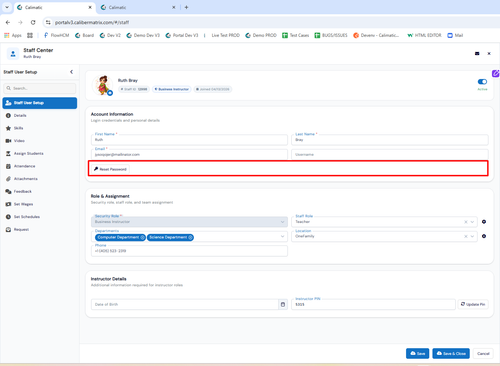
Task: Click the Save button
Action: point(417,353)
